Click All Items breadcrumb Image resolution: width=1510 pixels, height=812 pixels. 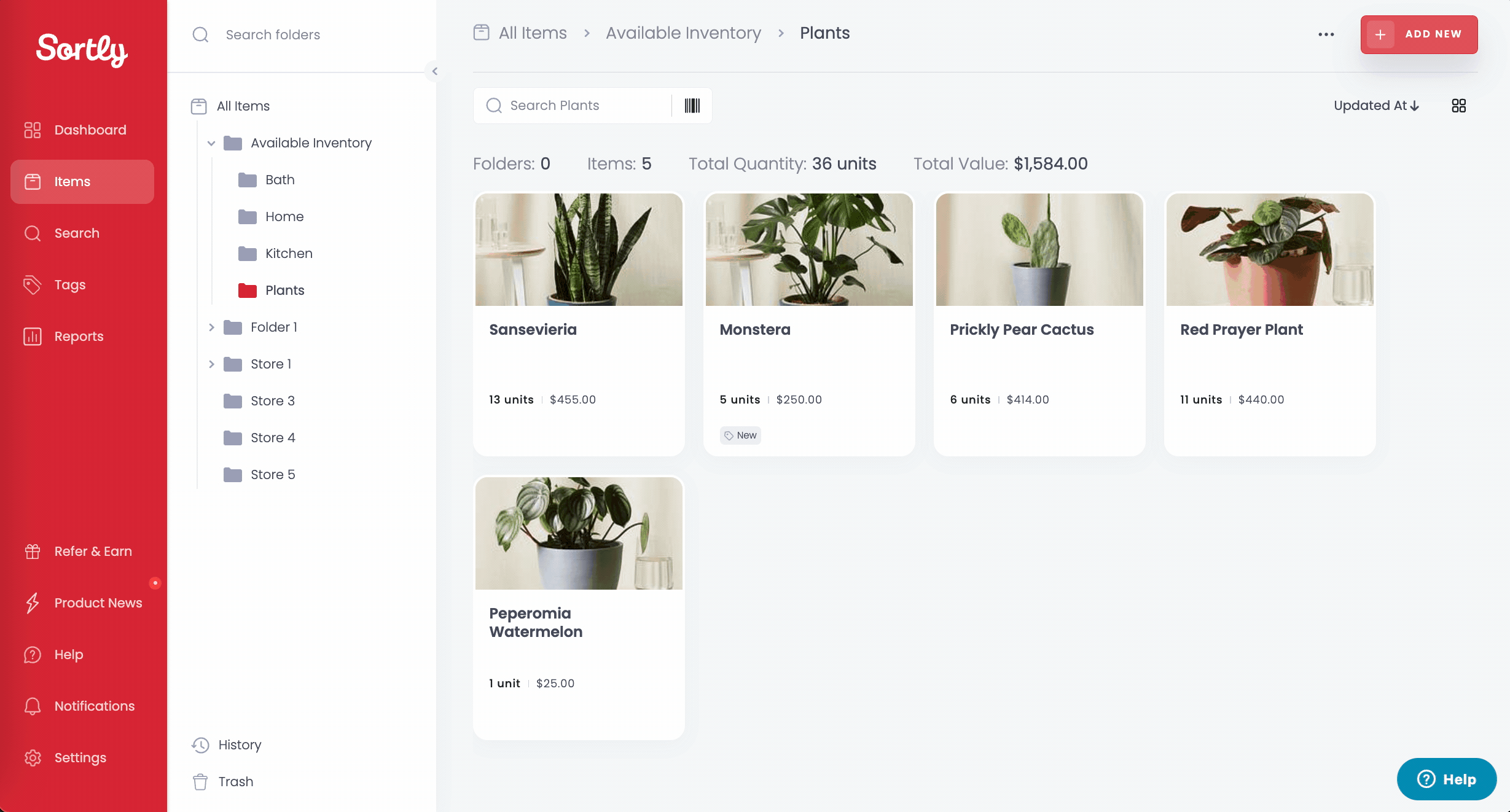533,33
